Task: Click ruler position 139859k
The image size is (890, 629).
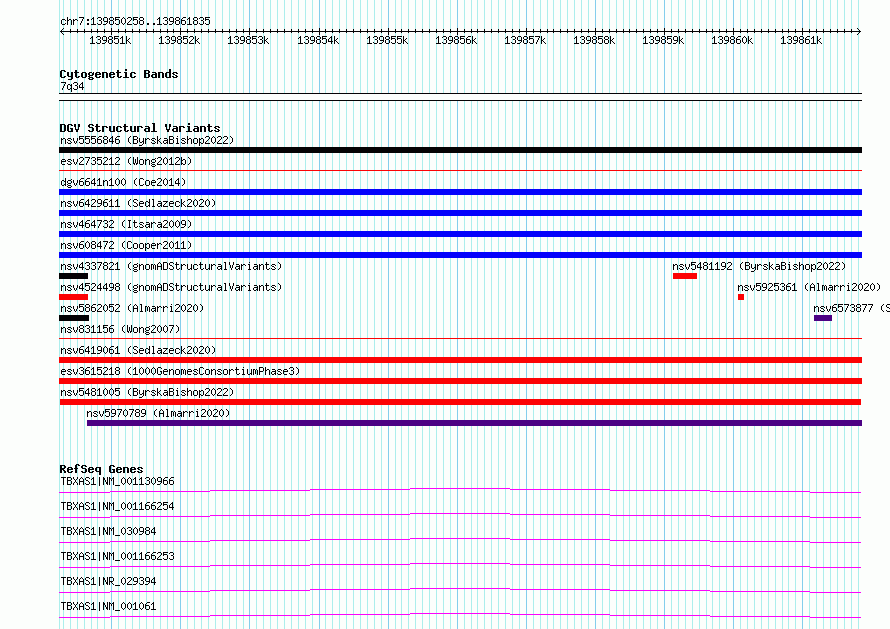Action: point(663,40)
